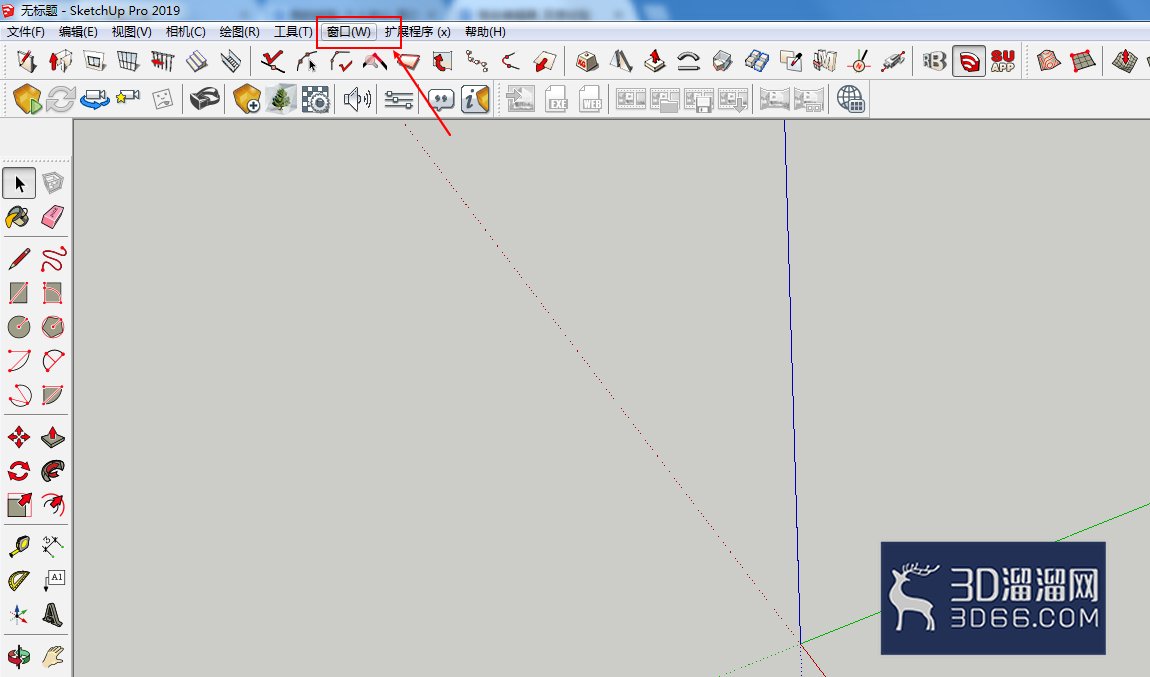The width and height of the screenshot is (1150, 677).
Task: Activate the Follow Me tool
Action: (53, 471)
